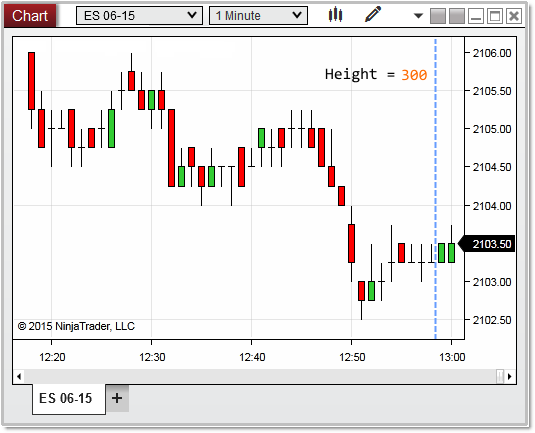Click the Chart title label

[30, 16]
